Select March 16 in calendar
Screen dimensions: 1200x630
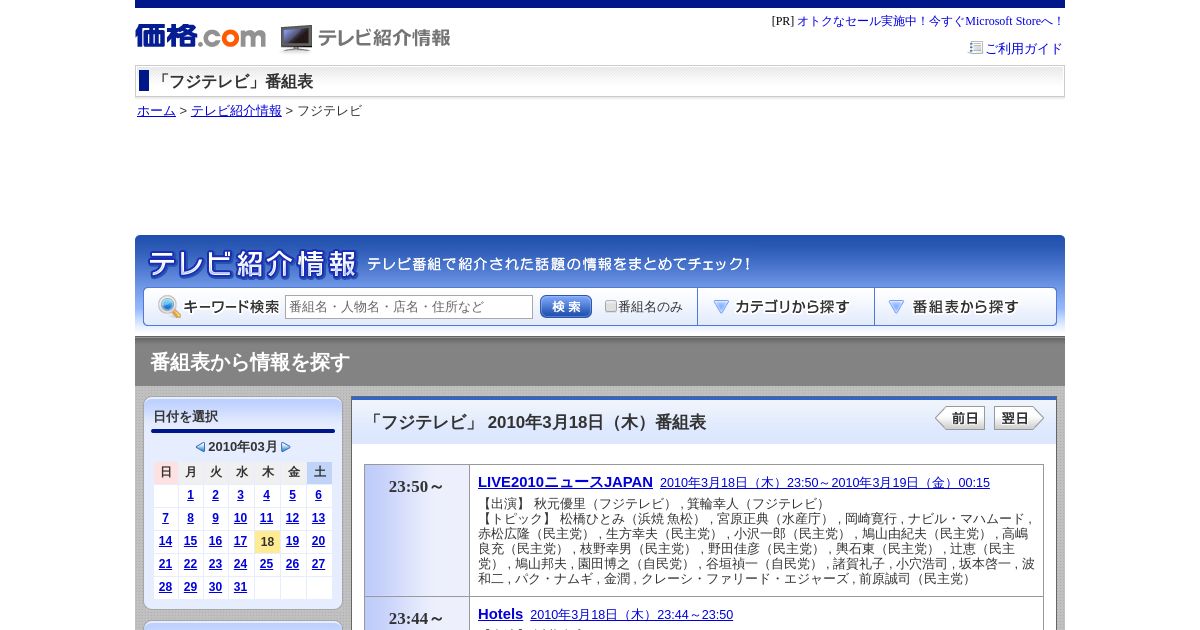pyautogui.click(x=215, y=541)
